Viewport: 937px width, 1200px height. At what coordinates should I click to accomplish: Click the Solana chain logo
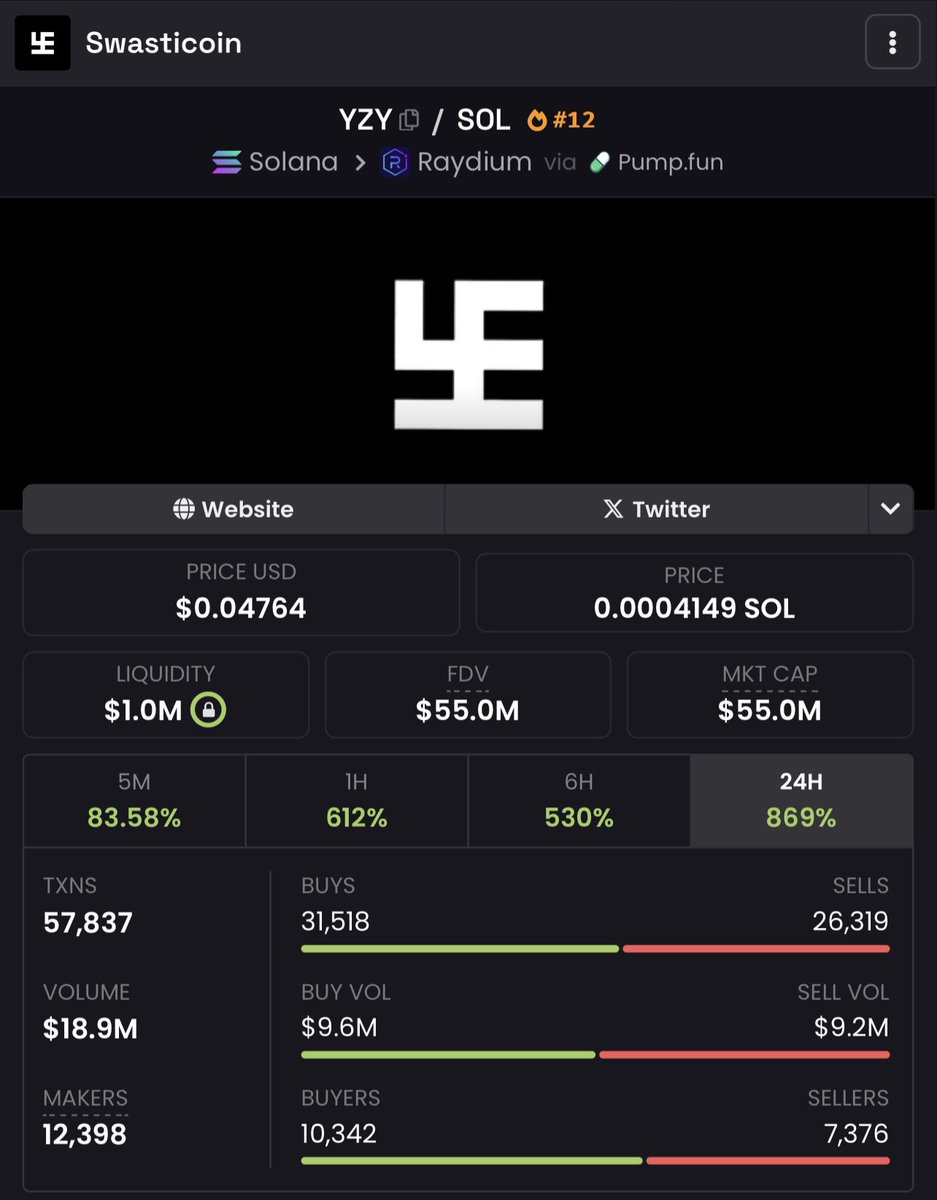[227, 162]
